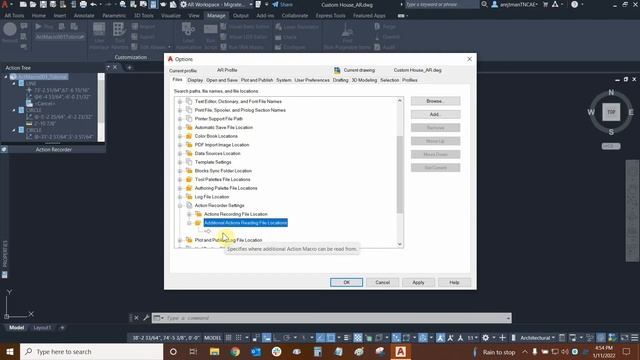Select Data Sources Location row
This screenshot has width=640, height=360.
[217, 153]
